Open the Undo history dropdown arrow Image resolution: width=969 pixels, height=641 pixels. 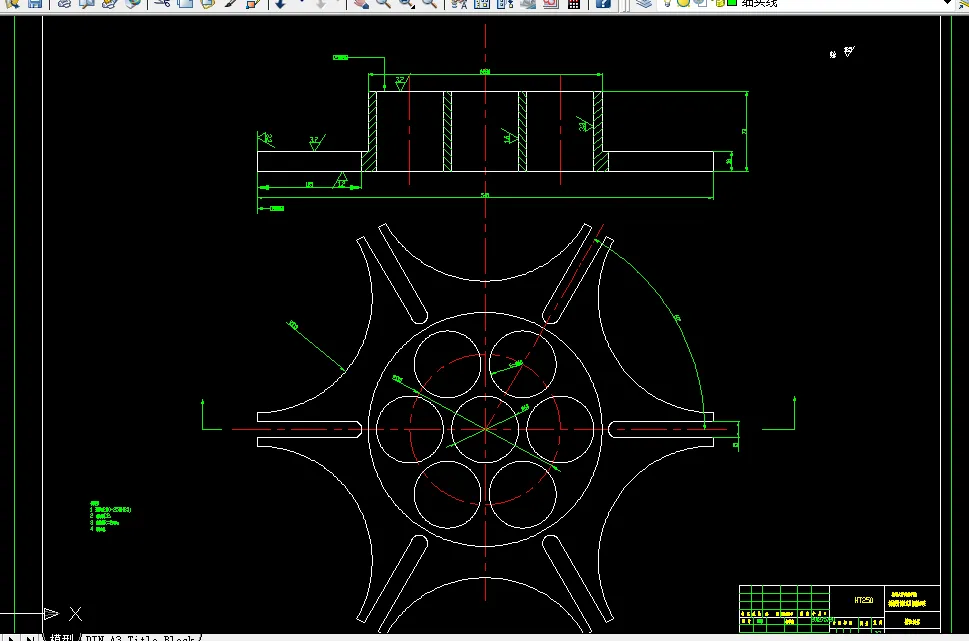[x=302, y=3]
